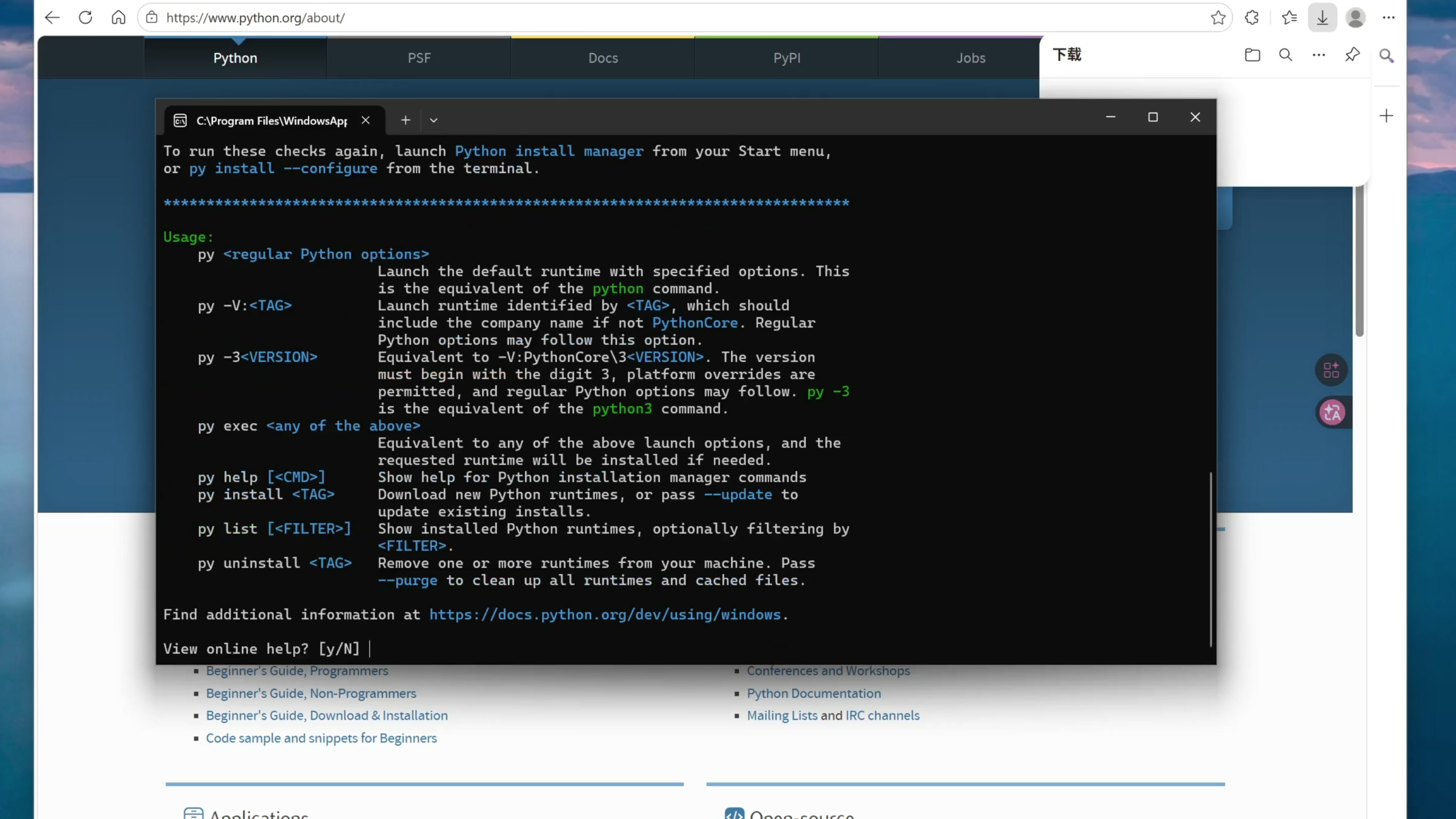
Task: Pin the downloads panel
Action: coord(1352,55)
